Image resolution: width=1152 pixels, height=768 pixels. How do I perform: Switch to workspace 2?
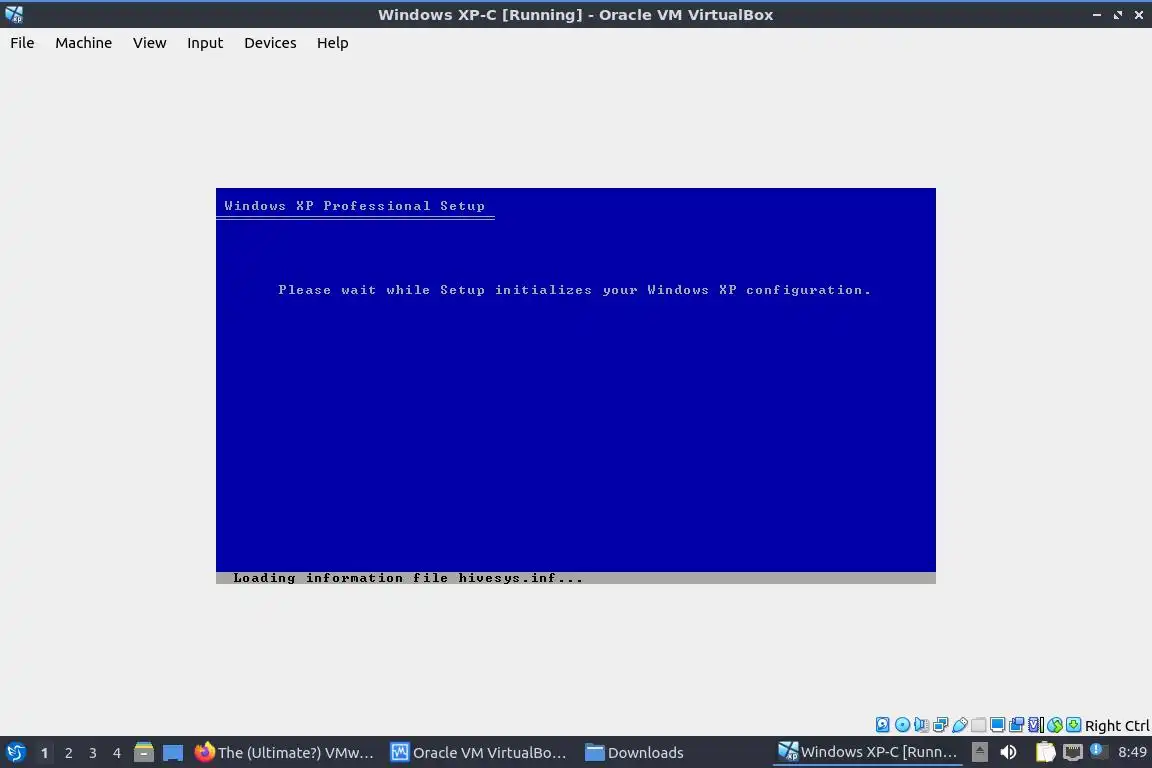[x=68, y=753]
